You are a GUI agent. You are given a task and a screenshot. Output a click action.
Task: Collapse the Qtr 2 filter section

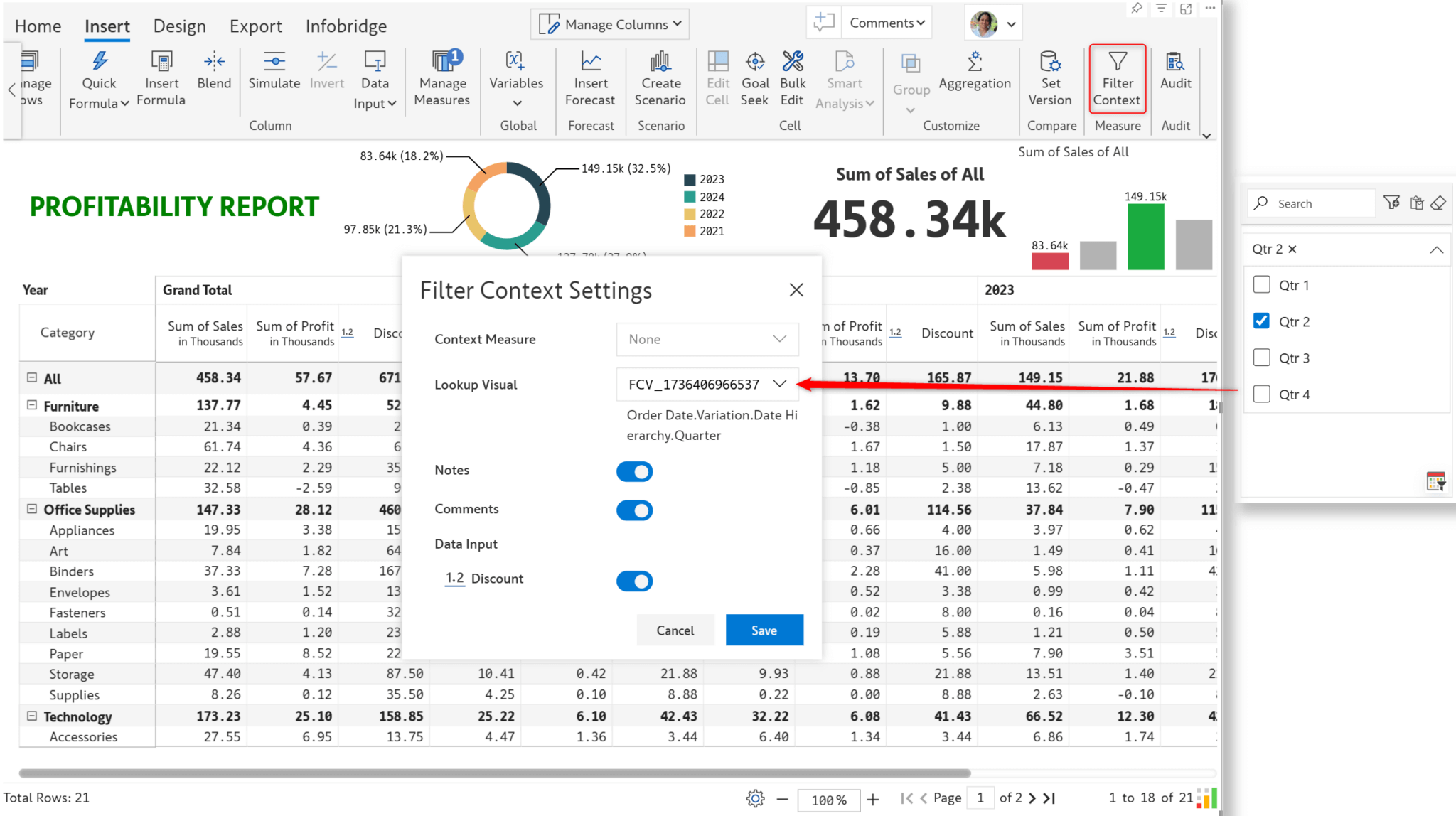1437,249
